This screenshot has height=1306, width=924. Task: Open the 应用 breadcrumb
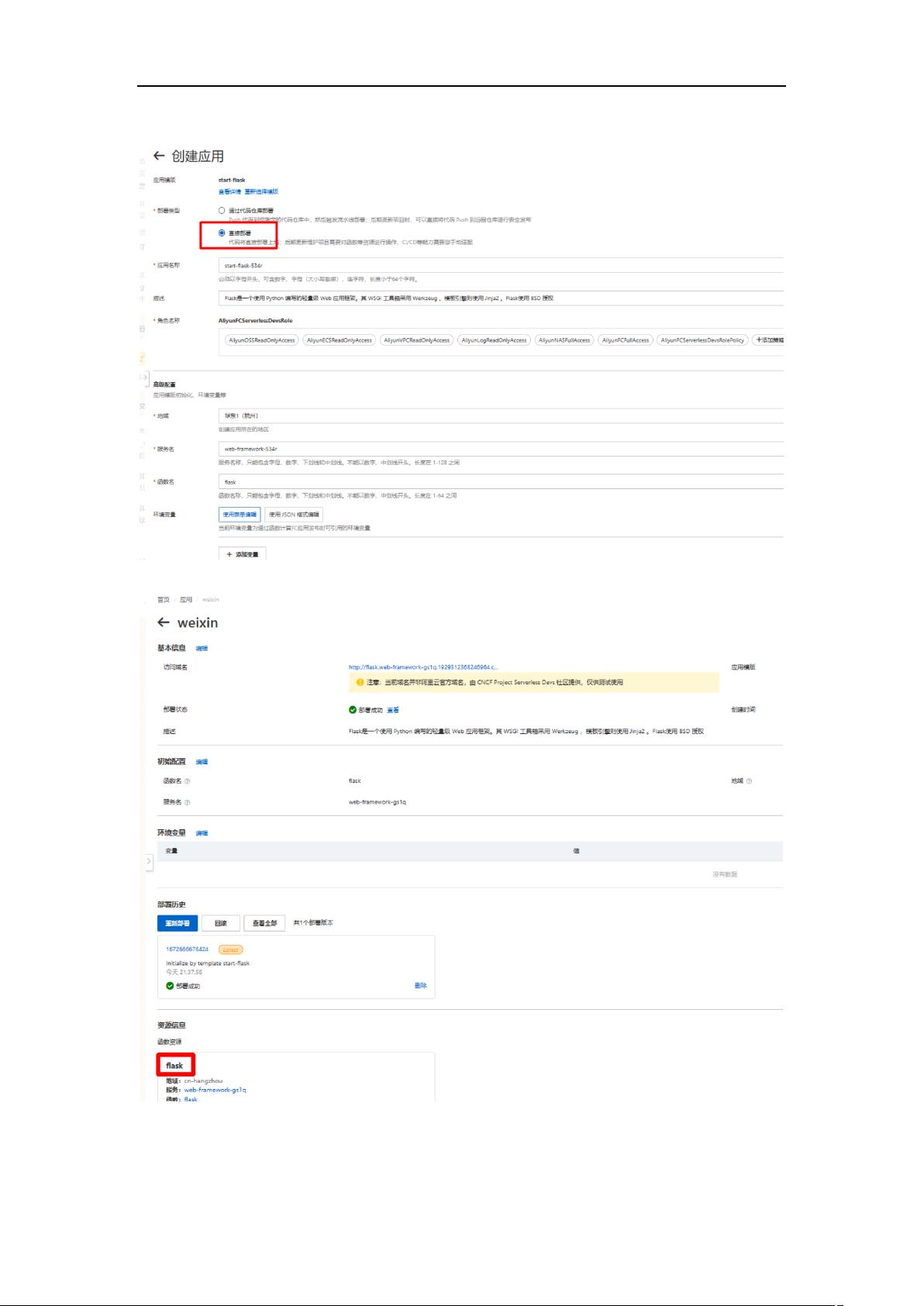pyautogui.click(x=186, y=599)
